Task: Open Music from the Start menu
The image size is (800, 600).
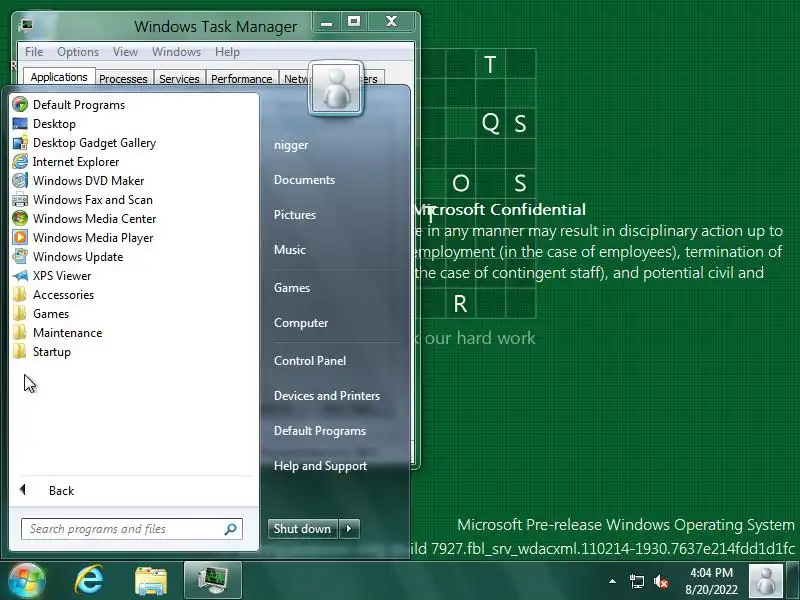Action: pos(290,250)
